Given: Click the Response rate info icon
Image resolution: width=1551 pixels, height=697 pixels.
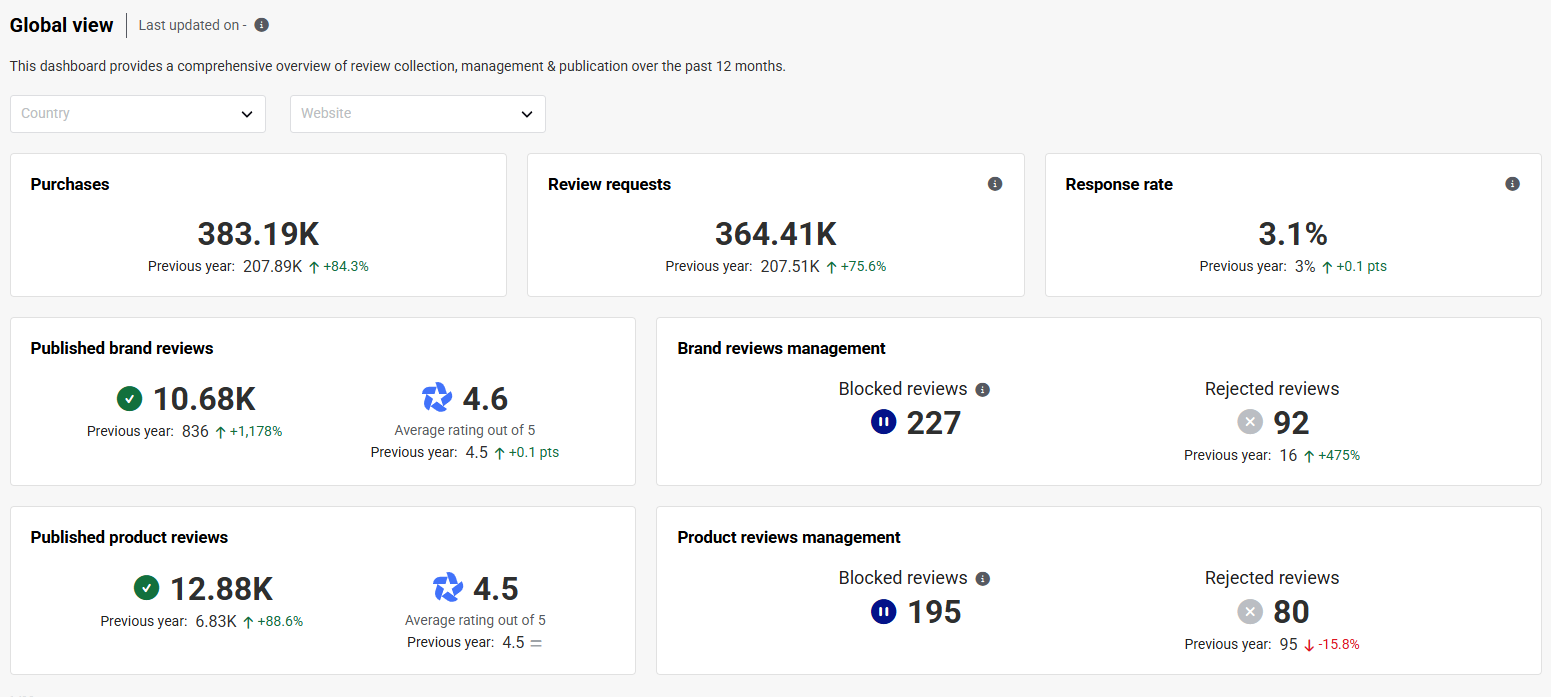Looking at the screenshot, I should tap(1512, 184).
